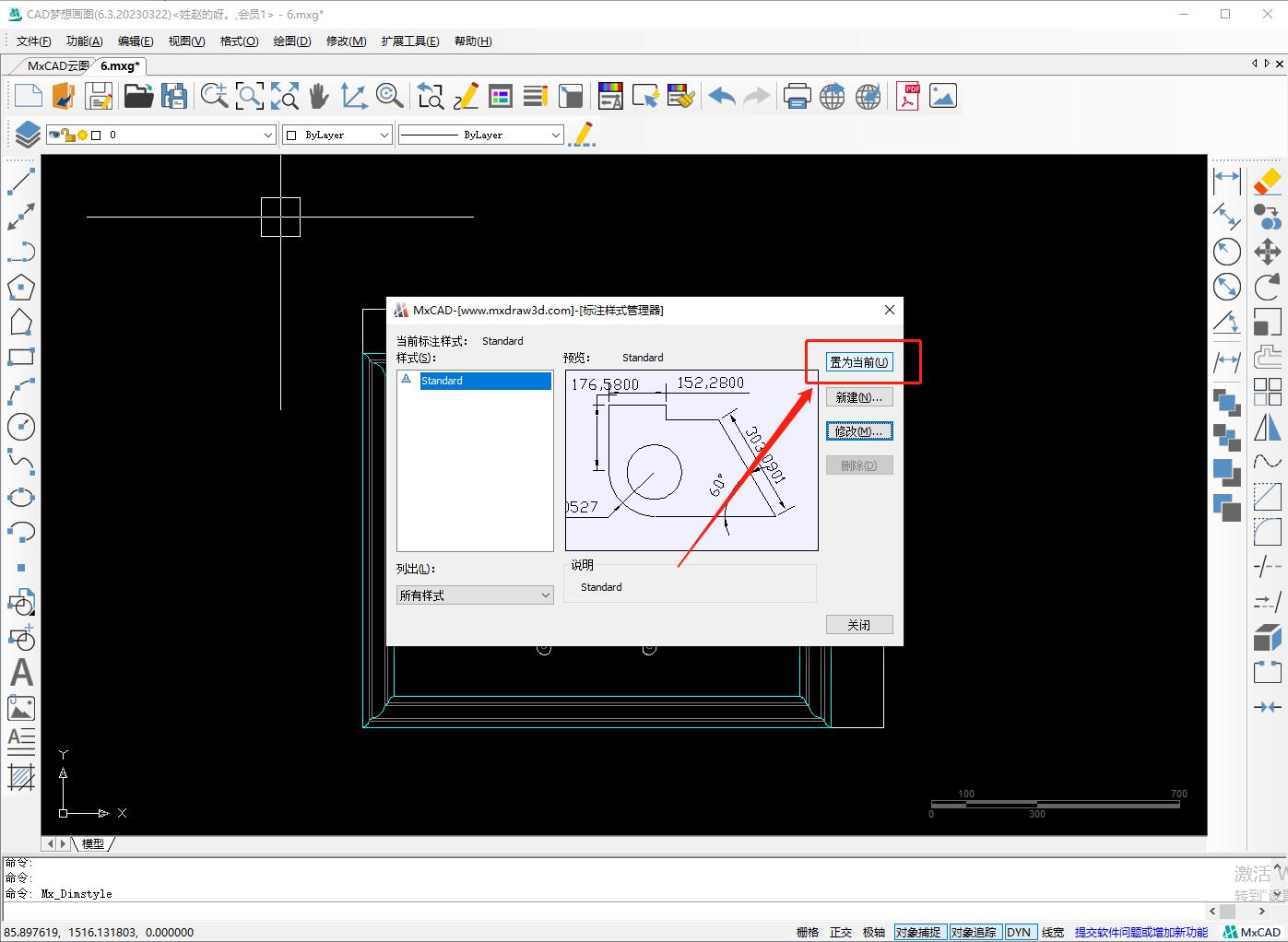Toggle 栅格 grid mode in status bar

click(x=808, y=932)
